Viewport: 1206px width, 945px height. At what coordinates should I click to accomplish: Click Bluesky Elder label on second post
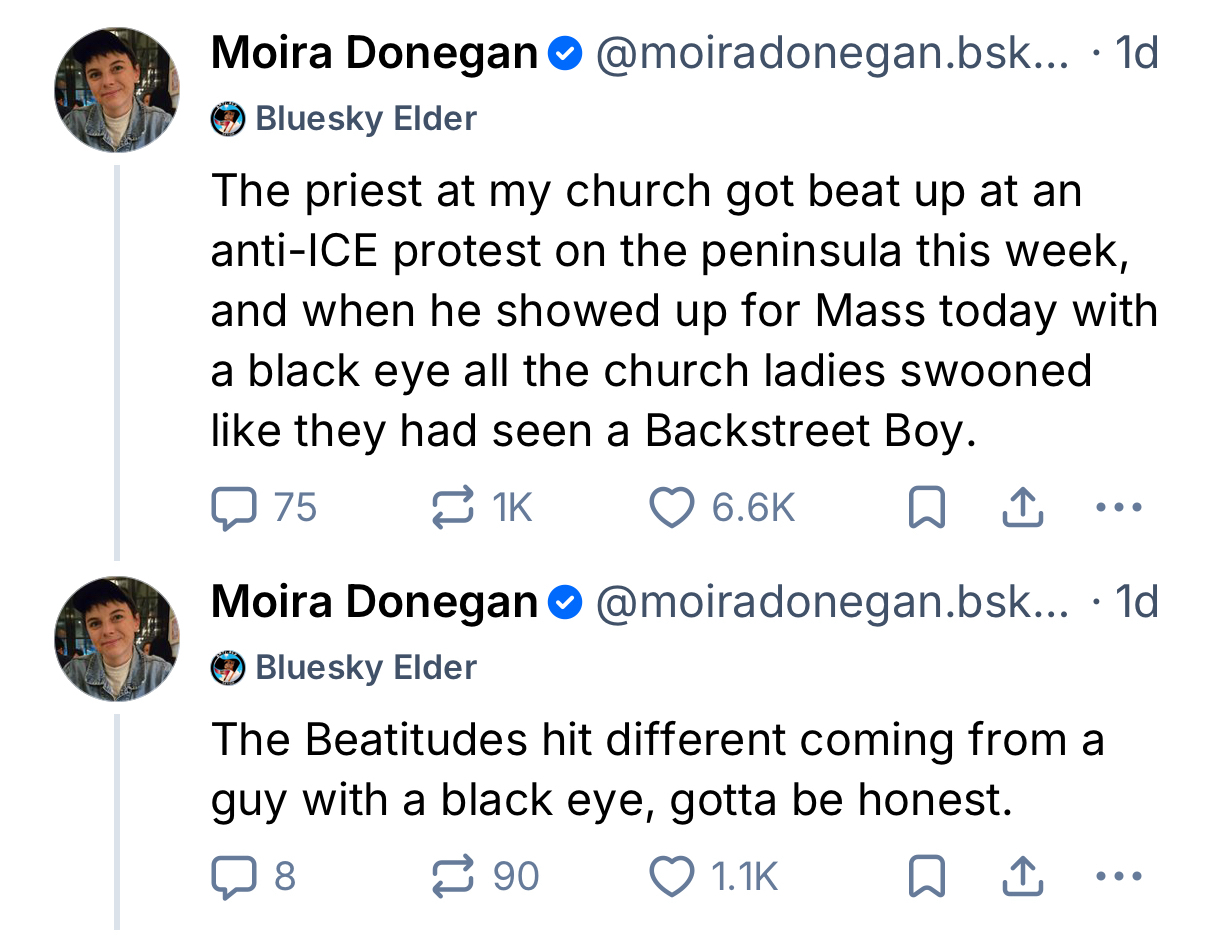pos(365,668)
